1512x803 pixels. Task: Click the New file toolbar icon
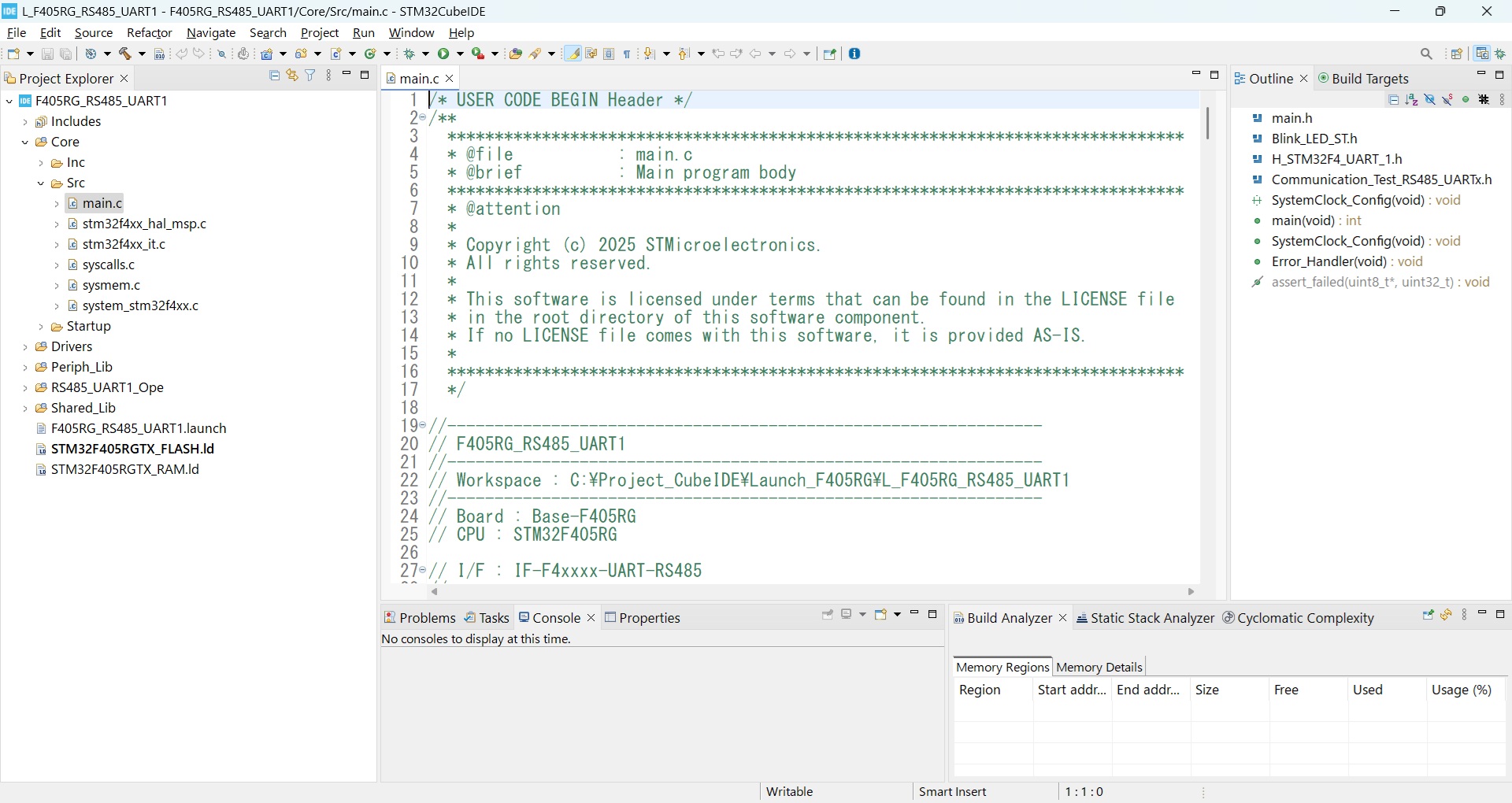pyautogui.click(x=14, y=54)
